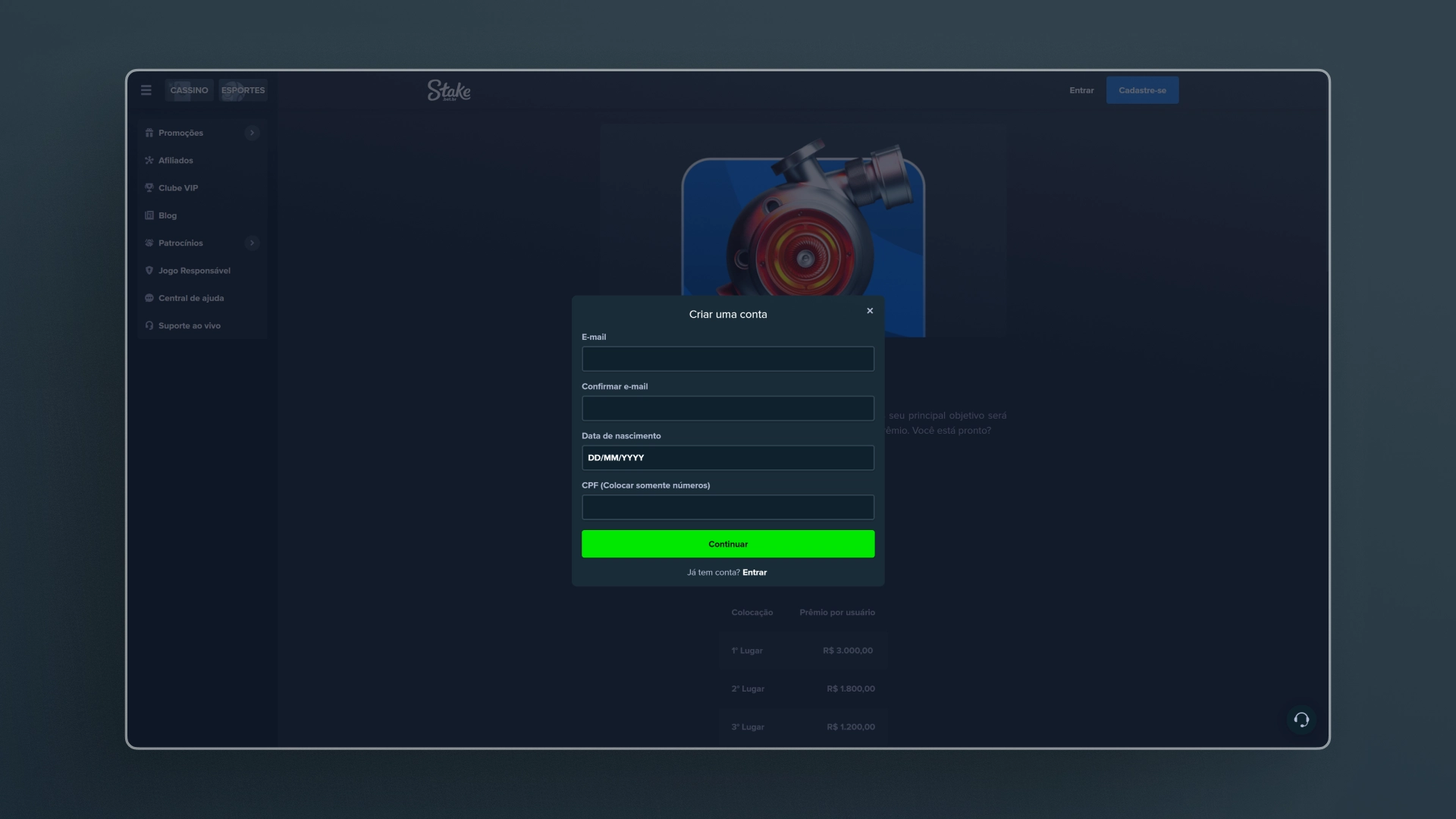Click the Jogo Responsável shield icon
Image resolution: width=1456 pixels, height=819 pixels.
pos(149,271)
